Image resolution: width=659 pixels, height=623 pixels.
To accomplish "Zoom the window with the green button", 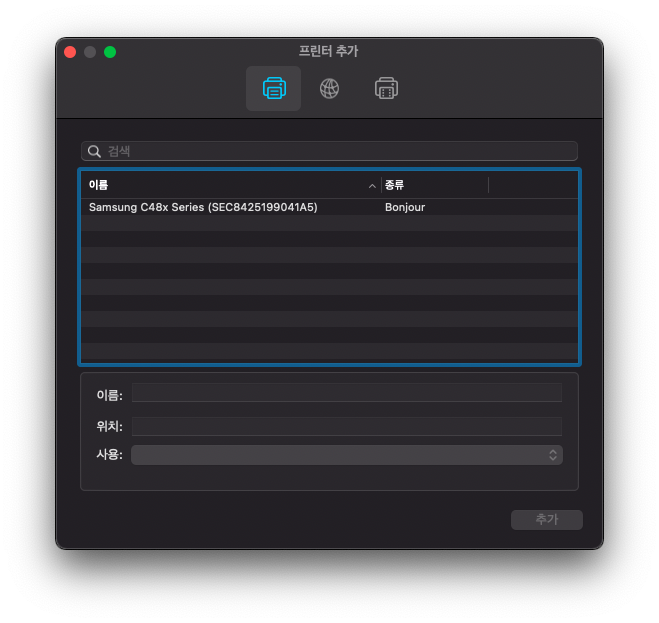I will click(x=110, y=52).
